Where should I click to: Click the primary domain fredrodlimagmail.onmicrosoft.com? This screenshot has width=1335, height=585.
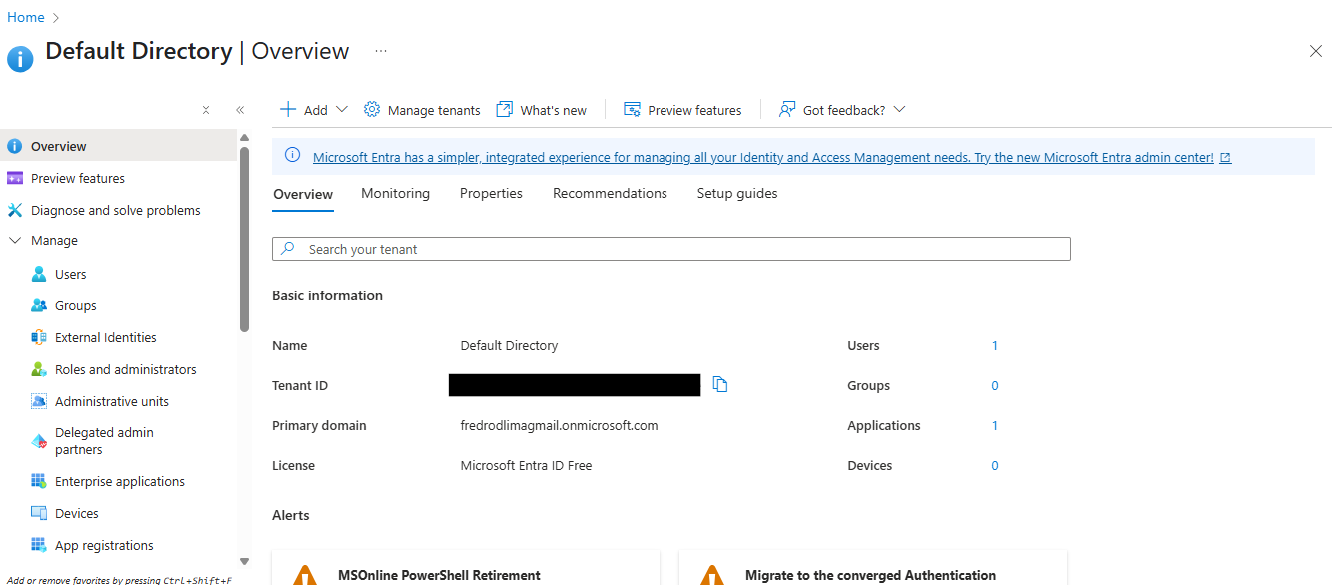[559, 425]
